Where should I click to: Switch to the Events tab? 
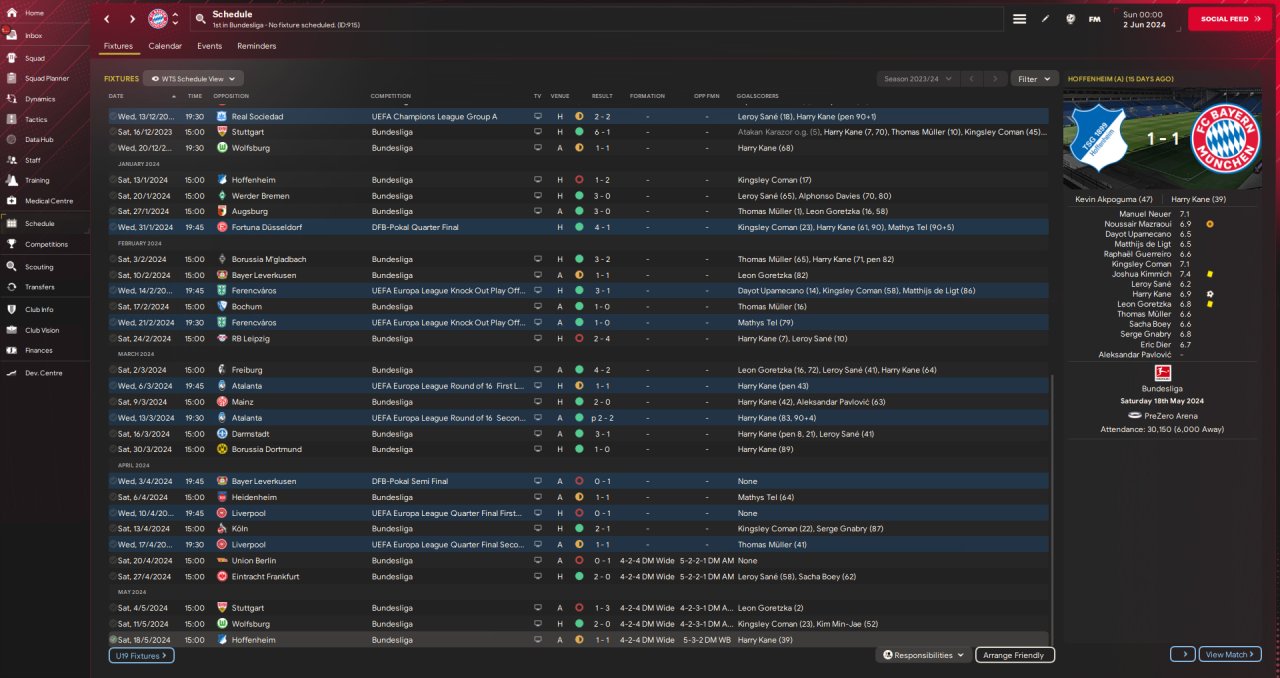point(210,46)
